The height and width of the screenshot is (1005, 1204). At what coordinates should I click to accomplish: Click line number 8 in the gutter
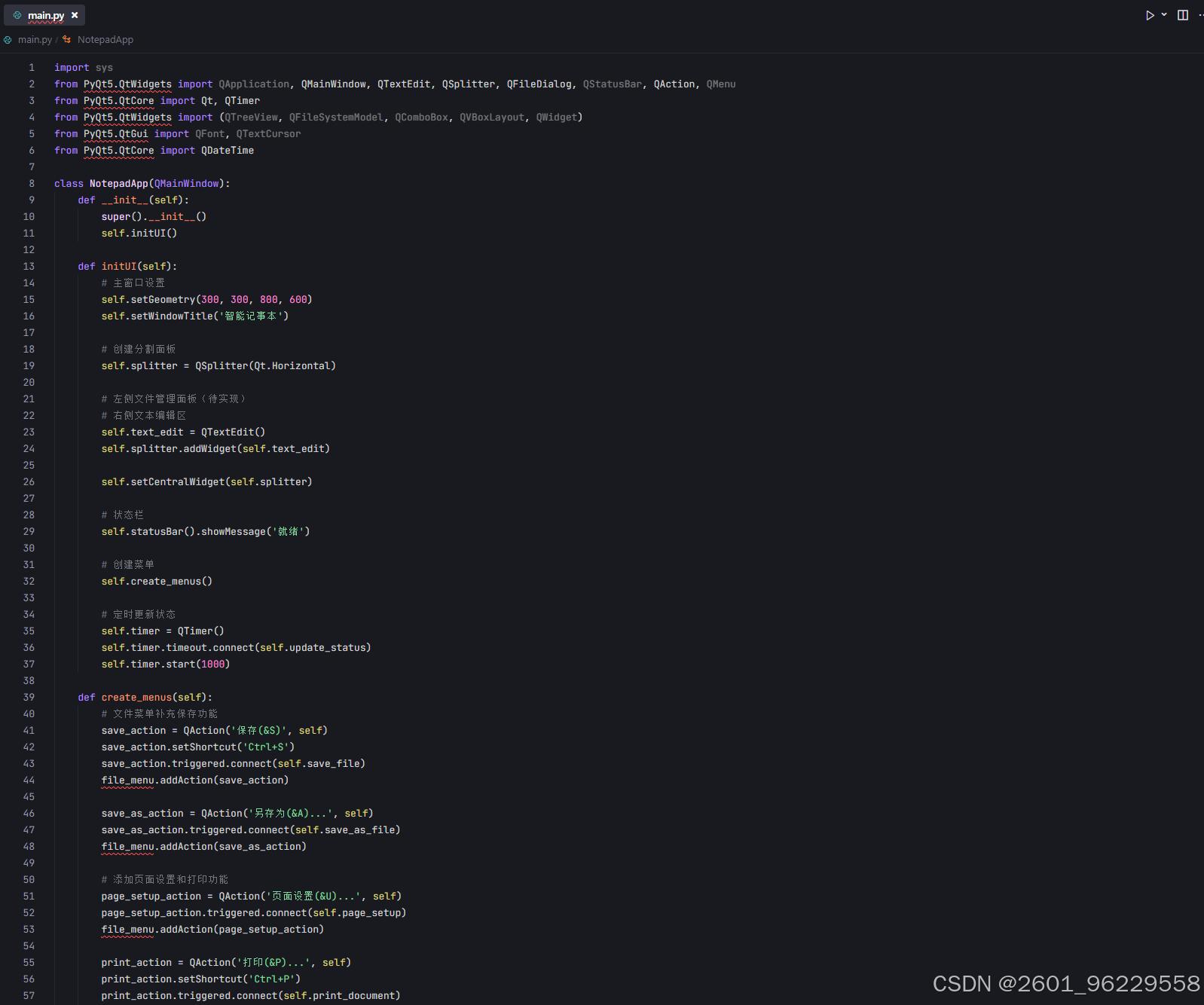(32, 184)
